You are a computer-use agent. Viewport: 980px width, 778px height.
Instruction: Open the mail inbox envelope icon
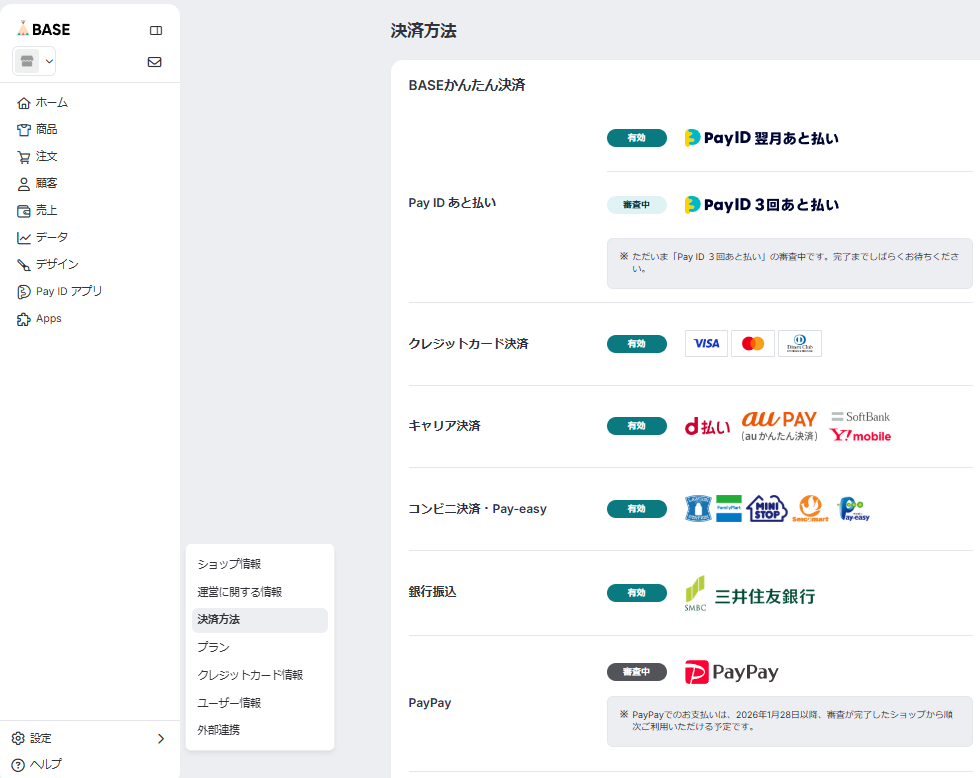coord(154,61)
